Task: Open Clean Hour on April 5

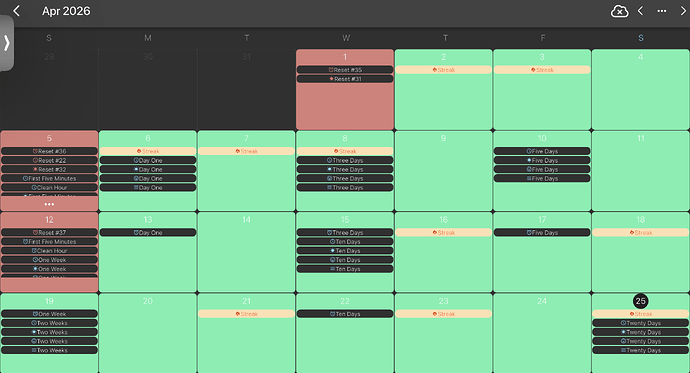Action: click(49, 187)
